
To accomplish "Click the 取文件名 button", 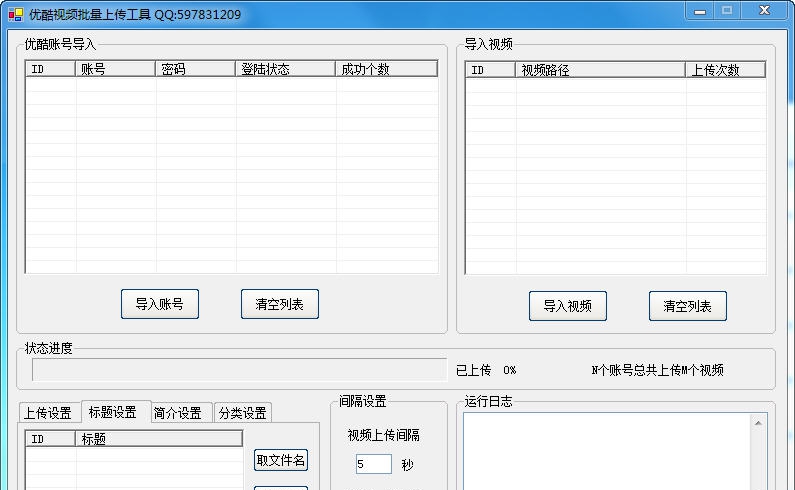I will pyautogui.click(x=281, y=460).
